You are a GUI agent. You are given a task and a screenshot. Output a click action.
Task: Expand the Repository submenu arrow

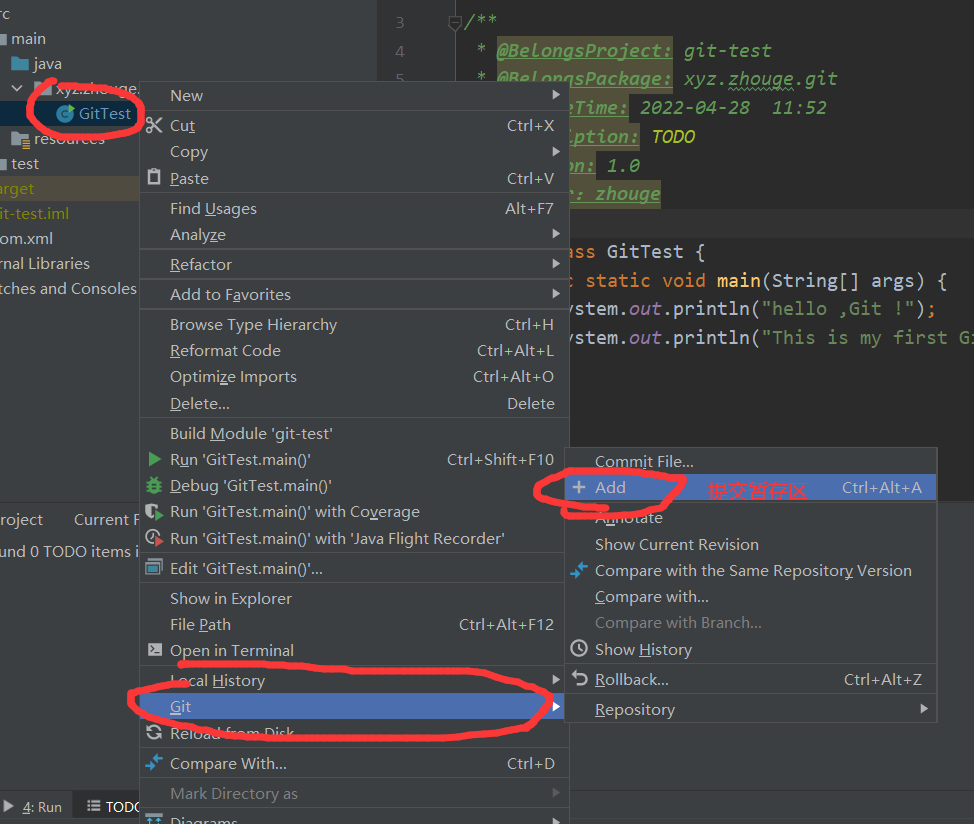pos(924,709)
